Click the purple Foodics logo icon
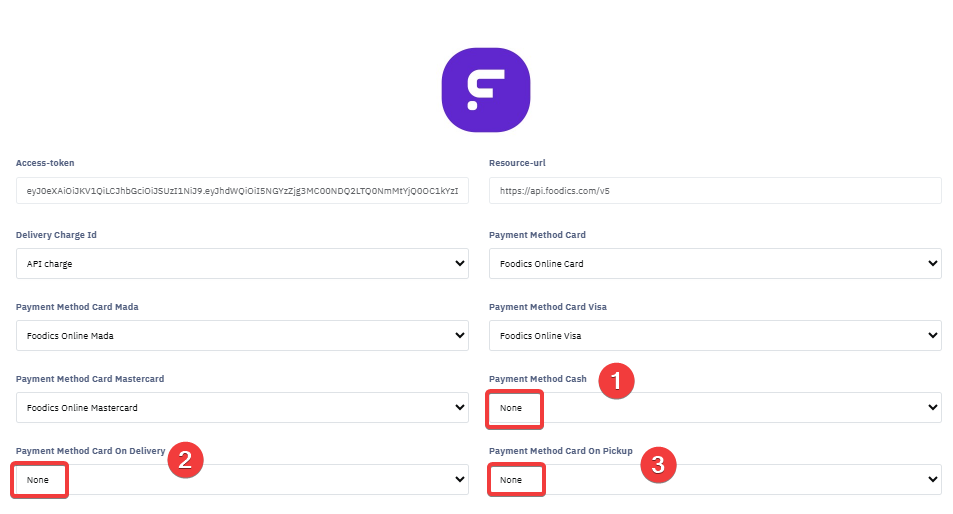953x514 pixels. 485,89
